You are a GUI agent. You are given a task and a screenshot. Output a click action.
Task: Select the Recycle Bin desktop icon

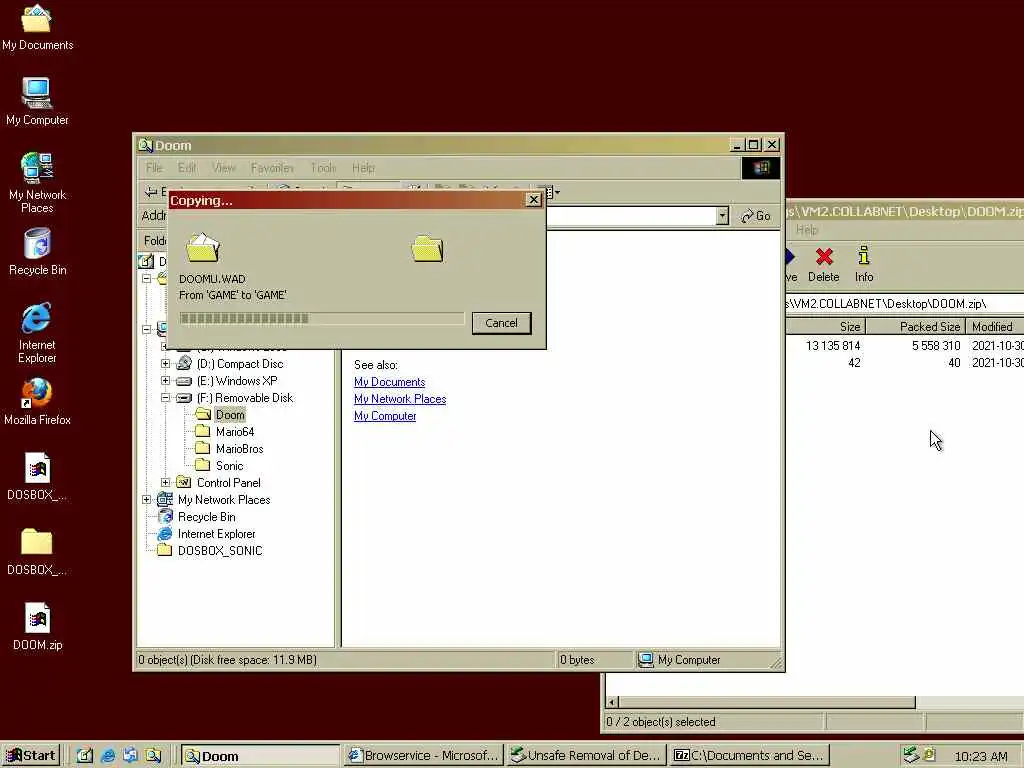pyautogui.click(x=37, y=252)
